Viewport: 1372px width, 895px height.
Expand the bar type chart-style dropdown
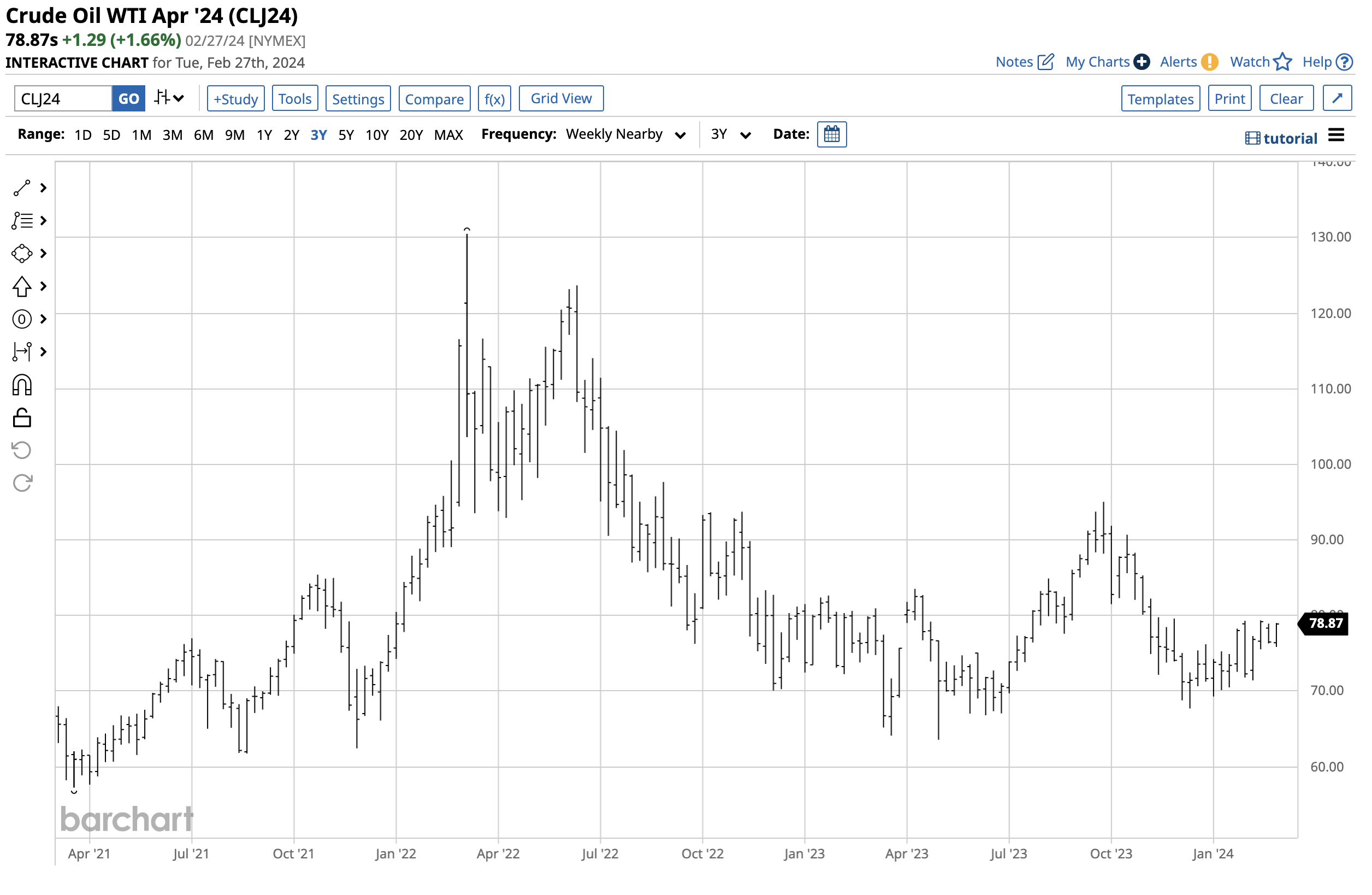[x=169, y=98]
